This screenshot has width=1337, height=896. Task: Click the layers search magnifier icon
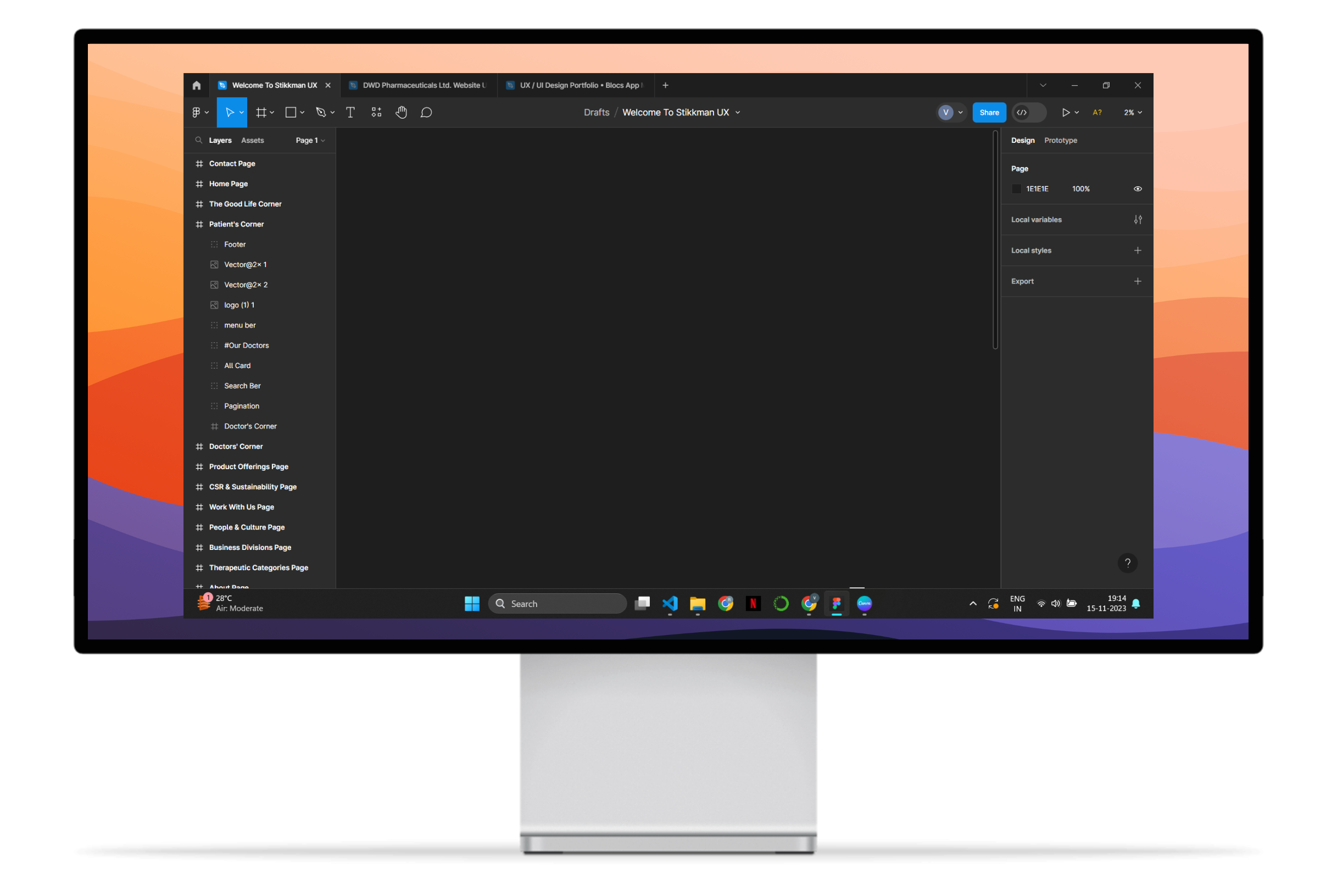[x=199, y=140]
